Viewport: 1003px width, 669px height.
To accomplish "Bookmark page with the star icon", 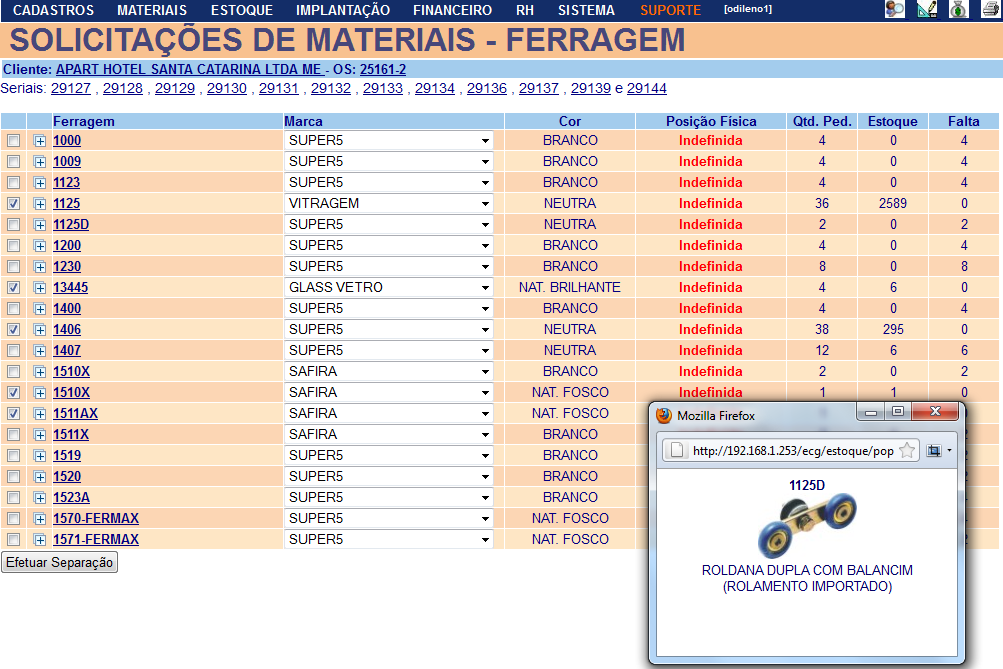I will 907,451.
